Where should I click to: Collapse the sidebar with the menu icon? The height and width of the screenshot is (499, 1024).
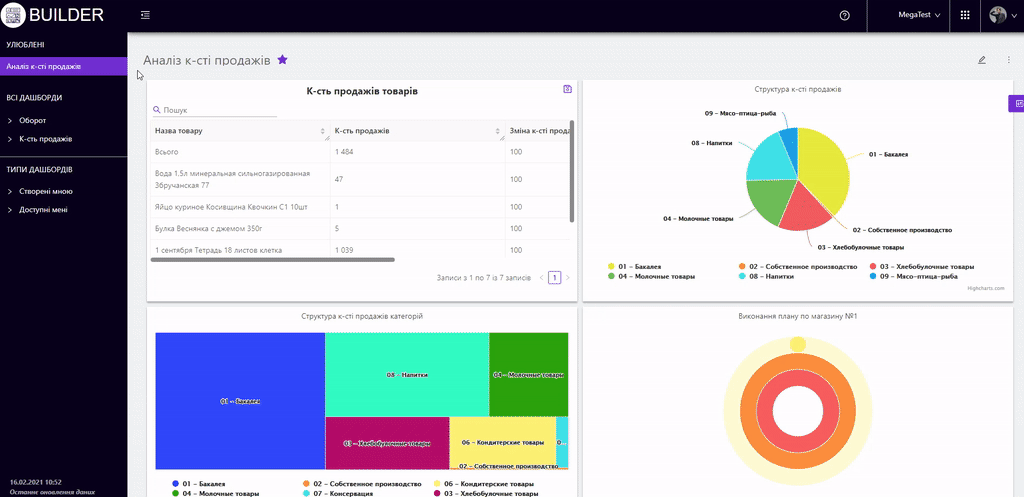146,15
